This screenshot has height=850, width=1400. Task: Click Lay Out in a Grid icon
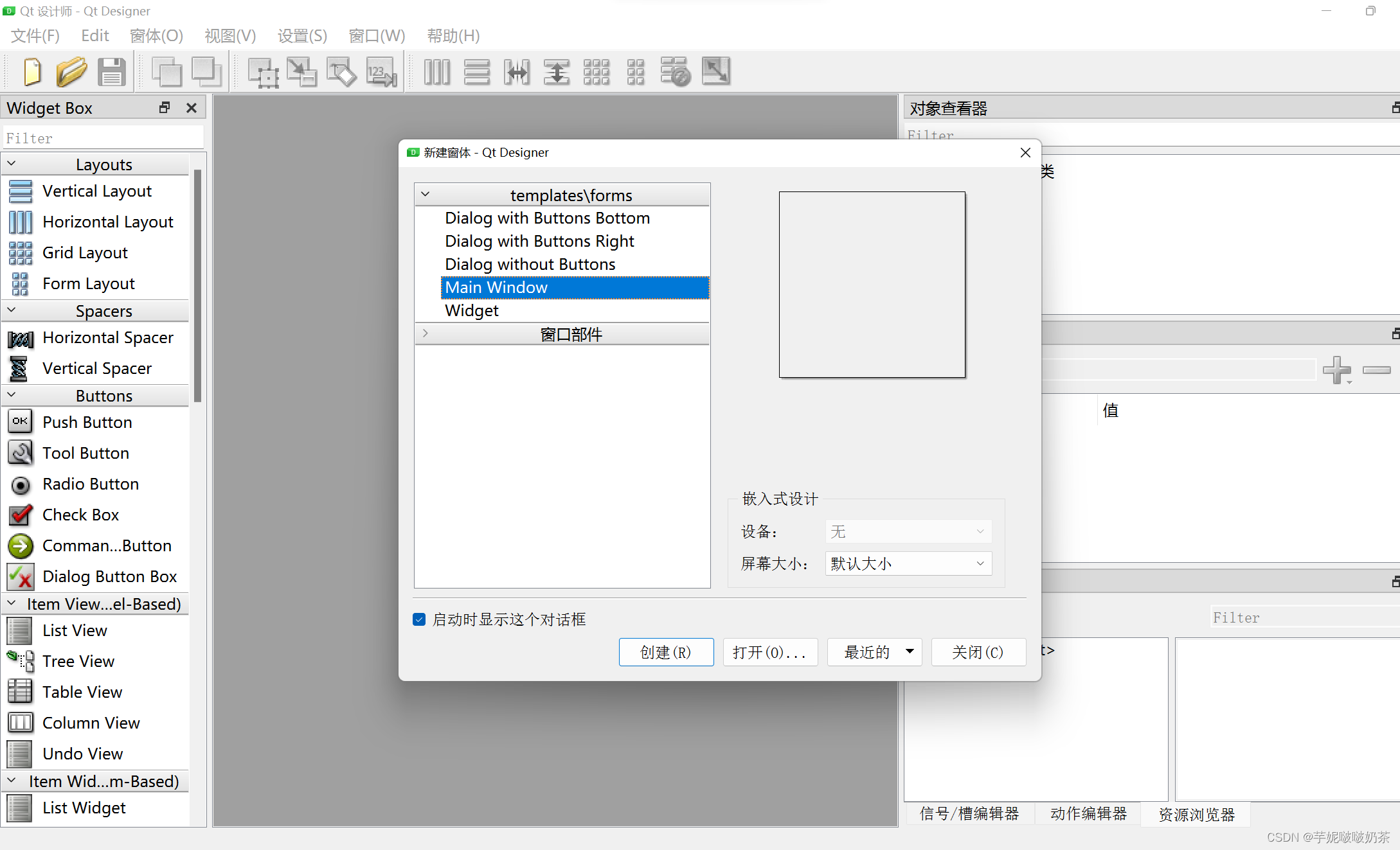597,71
